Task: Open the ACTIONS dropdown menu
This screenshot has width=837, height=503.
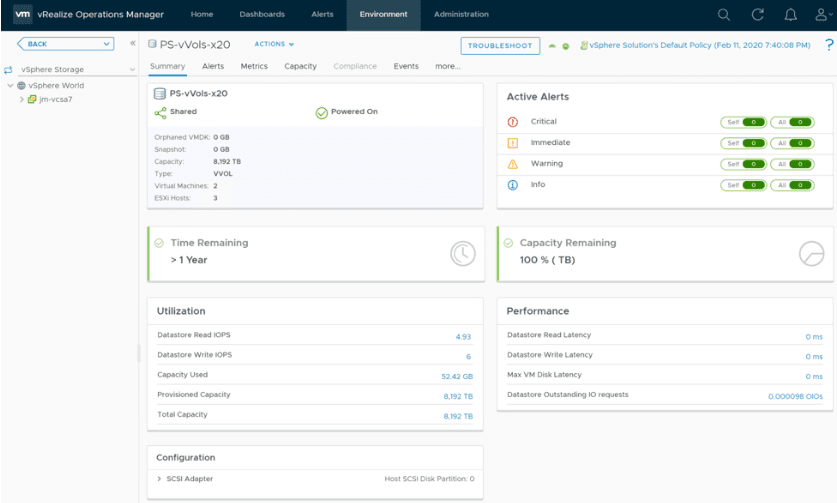Action: (274, 44)
